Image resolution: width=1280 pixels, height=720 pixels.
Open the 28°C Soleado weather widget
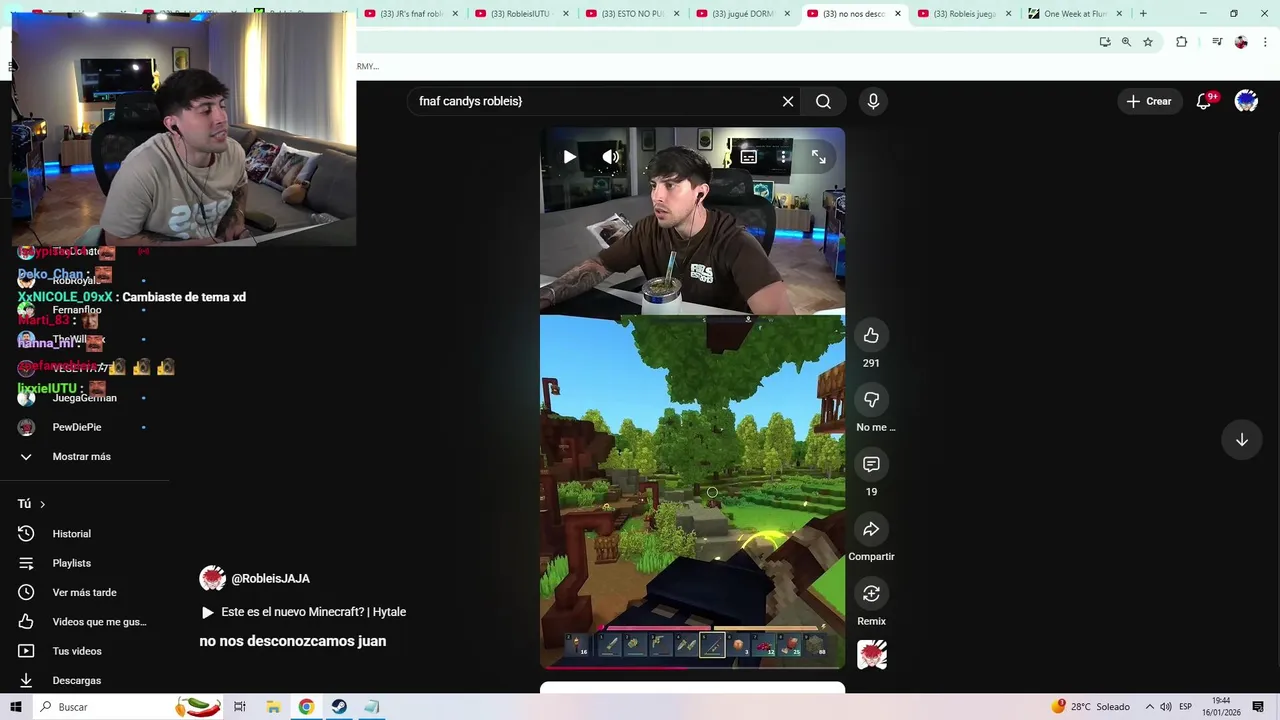[x=1090, y=707]
